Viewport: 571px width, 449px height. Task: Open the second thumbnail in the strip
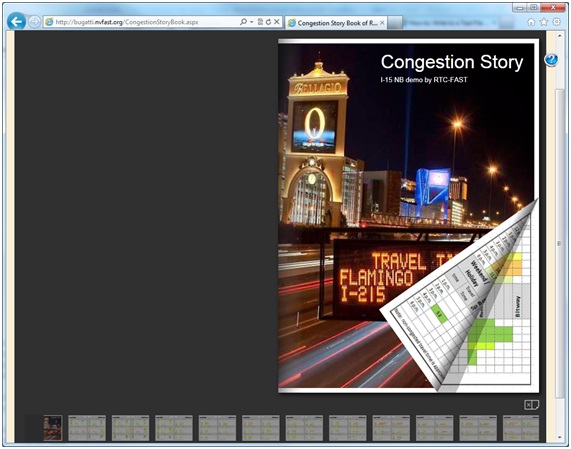pos(87,428)
